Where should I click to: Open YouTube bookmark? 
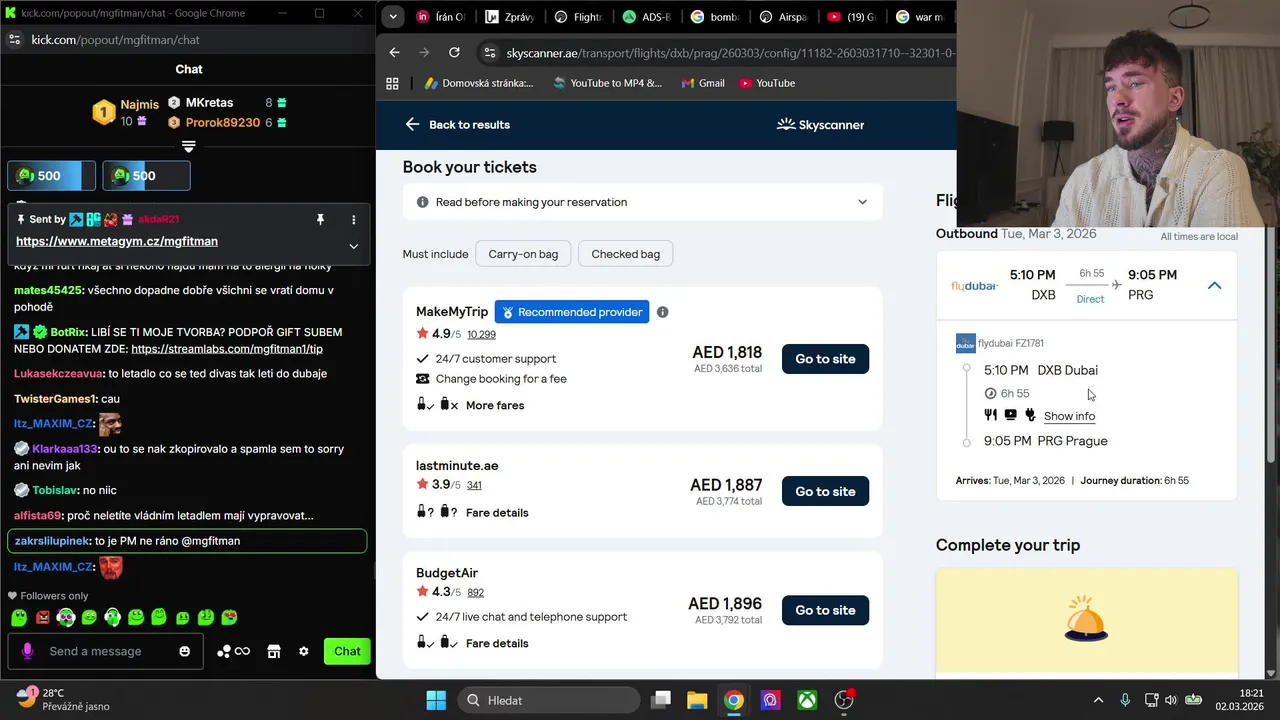[767, 83]
